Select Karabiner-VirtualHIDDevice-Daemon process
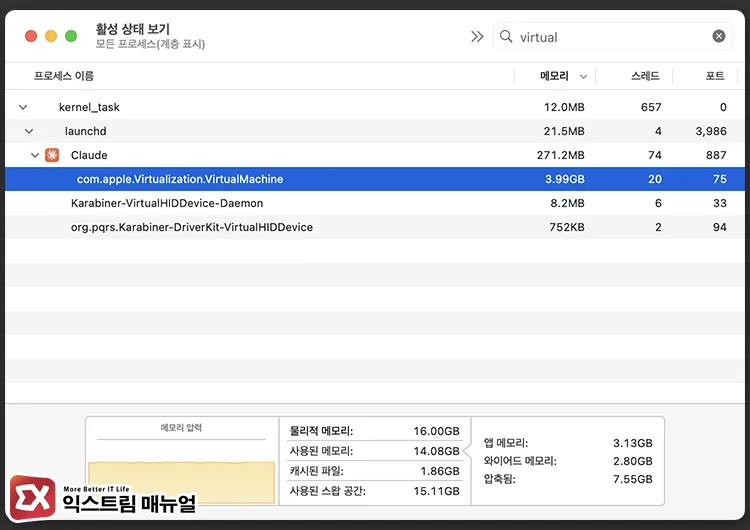Image resolution: width=750 pixels, height=530 pixels. coord(167,203)
